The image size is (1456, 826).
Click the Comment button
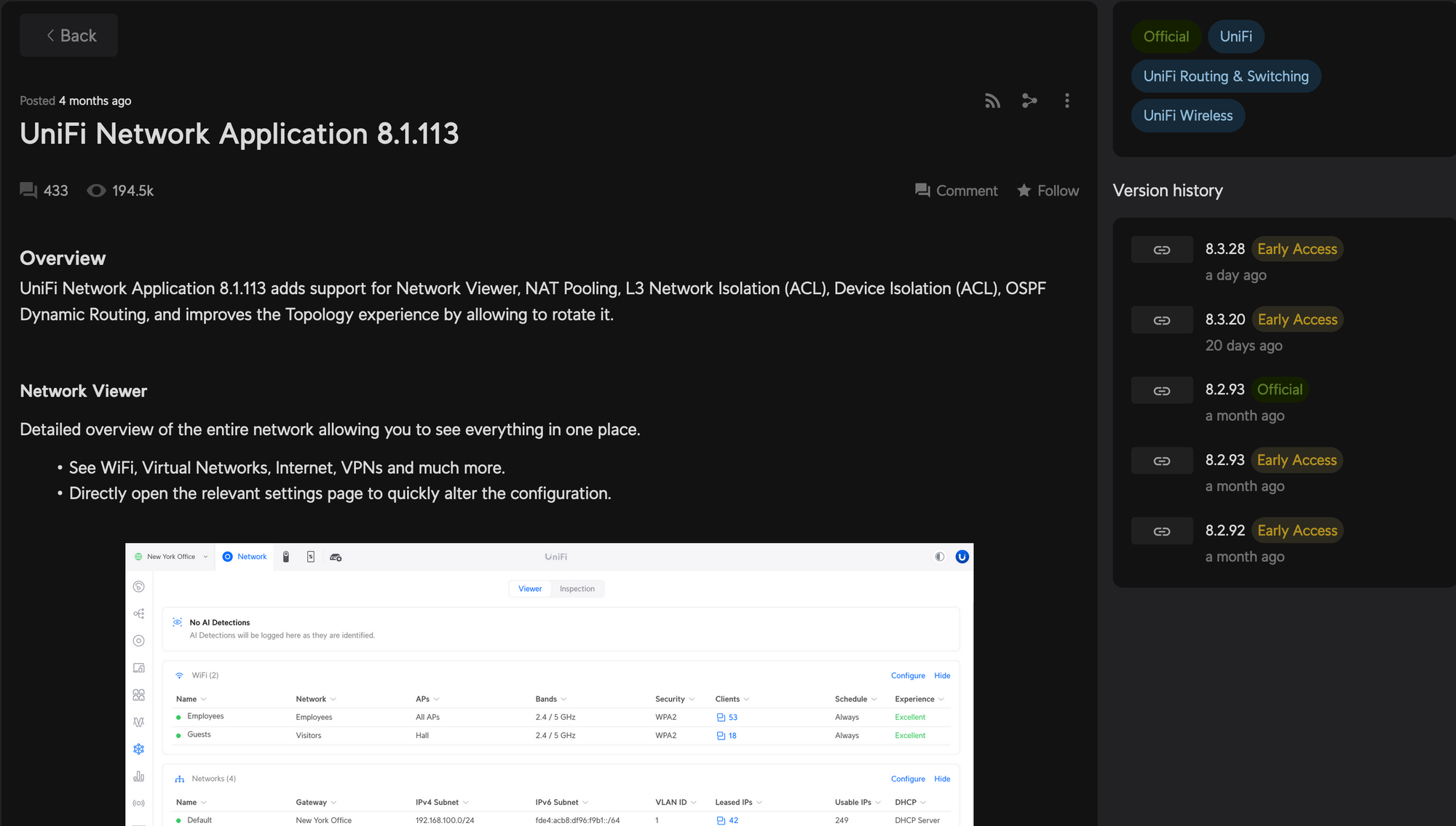click(x=956, y=191)
